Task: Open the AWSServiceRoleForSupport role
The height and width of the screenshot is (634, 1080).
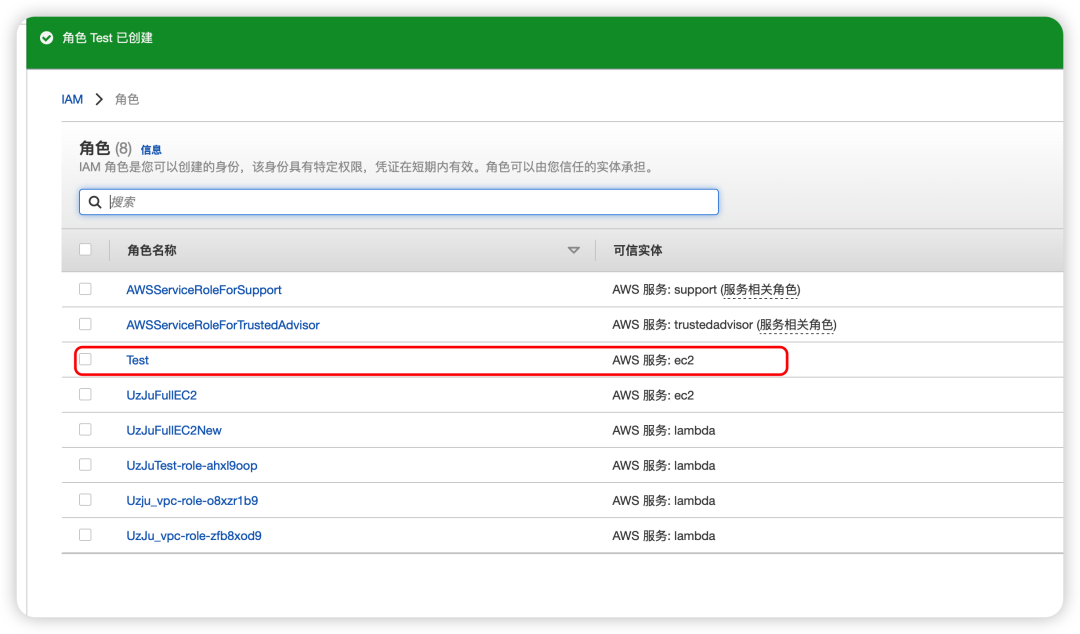Action: (204, 290)
